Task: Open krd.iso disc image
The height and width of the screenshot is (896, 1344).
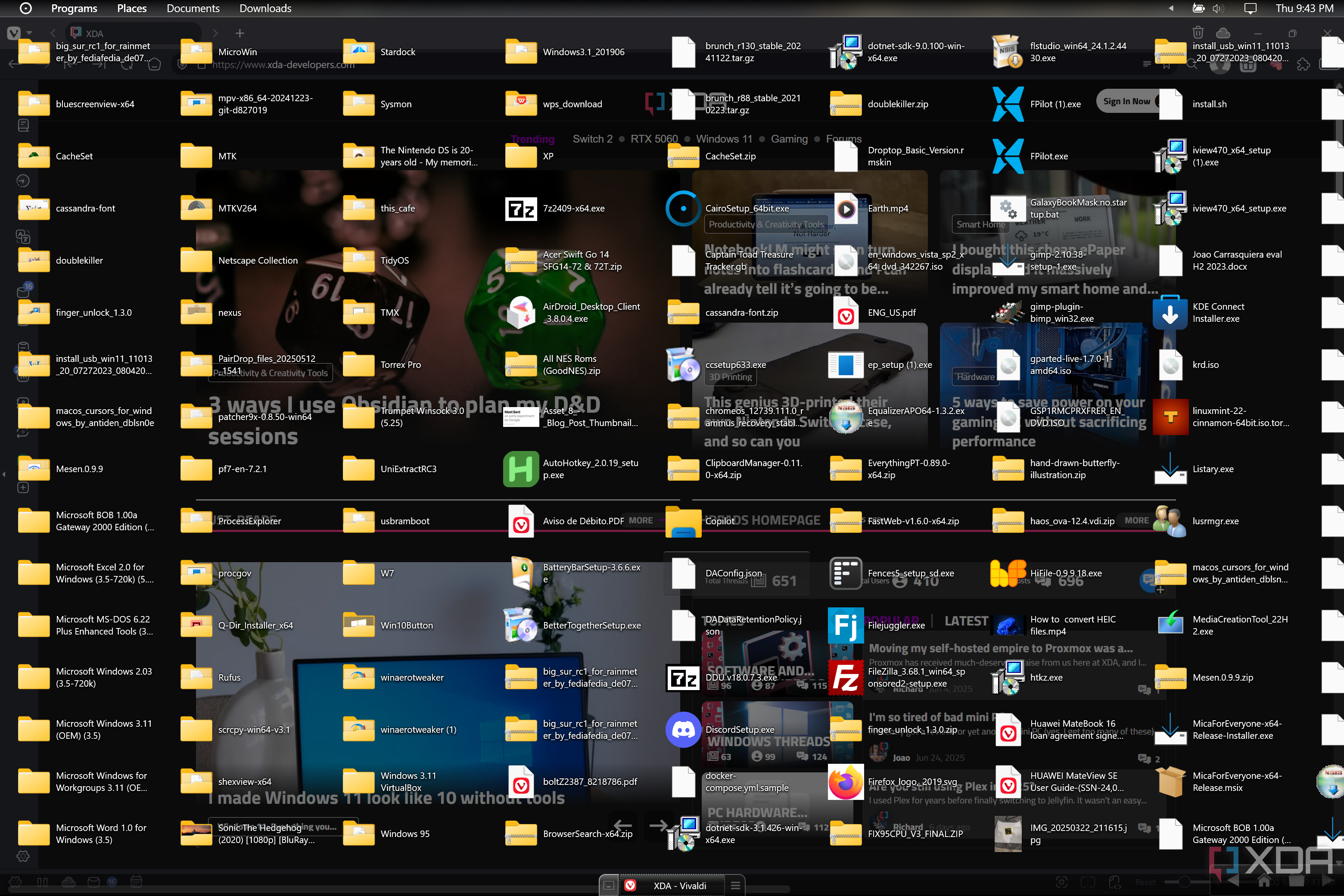Action: 1170,364
